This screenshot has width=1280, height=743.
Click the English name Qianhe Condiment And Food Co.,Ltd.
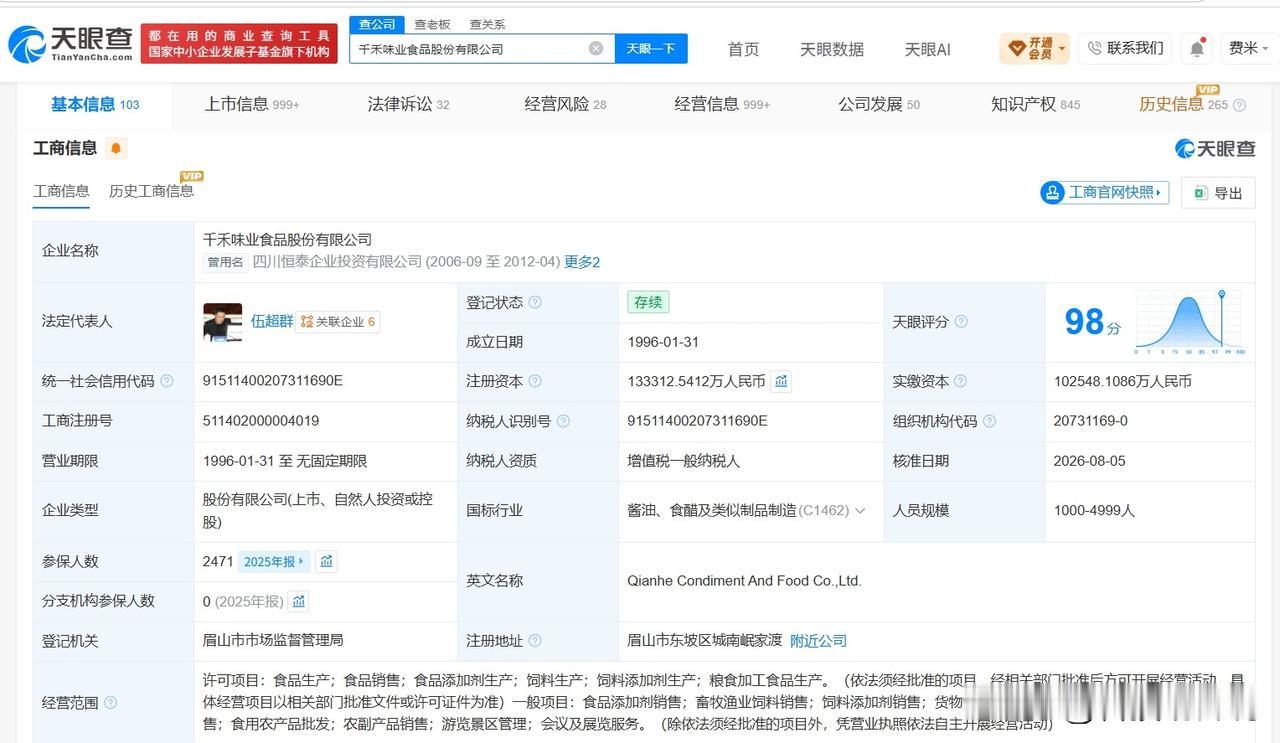click(x=744, y=580)
